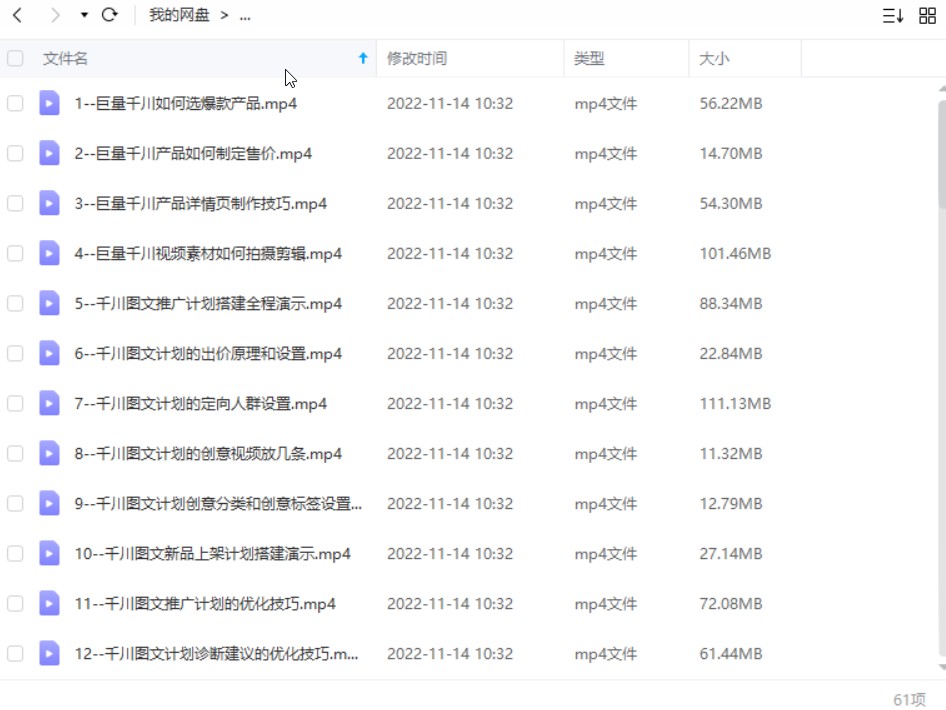Click the vertical scrollbar thumb
Image resolution: width=946 pixels, height=710 pixels.
942,154
